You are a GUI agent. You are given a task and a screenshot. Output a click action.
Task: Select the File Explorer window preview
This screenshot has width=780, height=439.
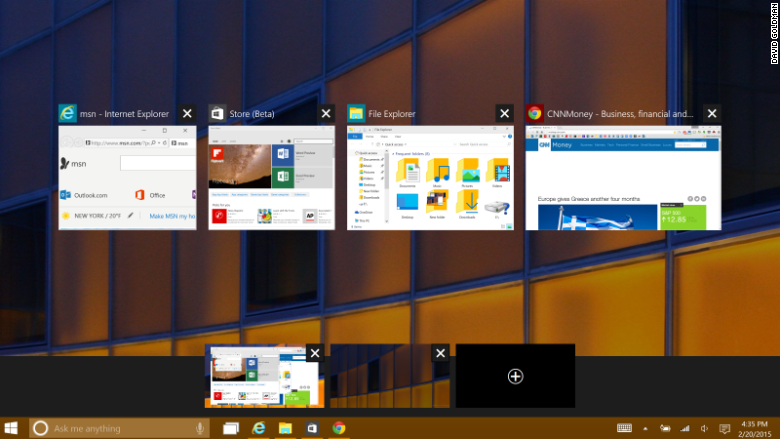(430, 177)
